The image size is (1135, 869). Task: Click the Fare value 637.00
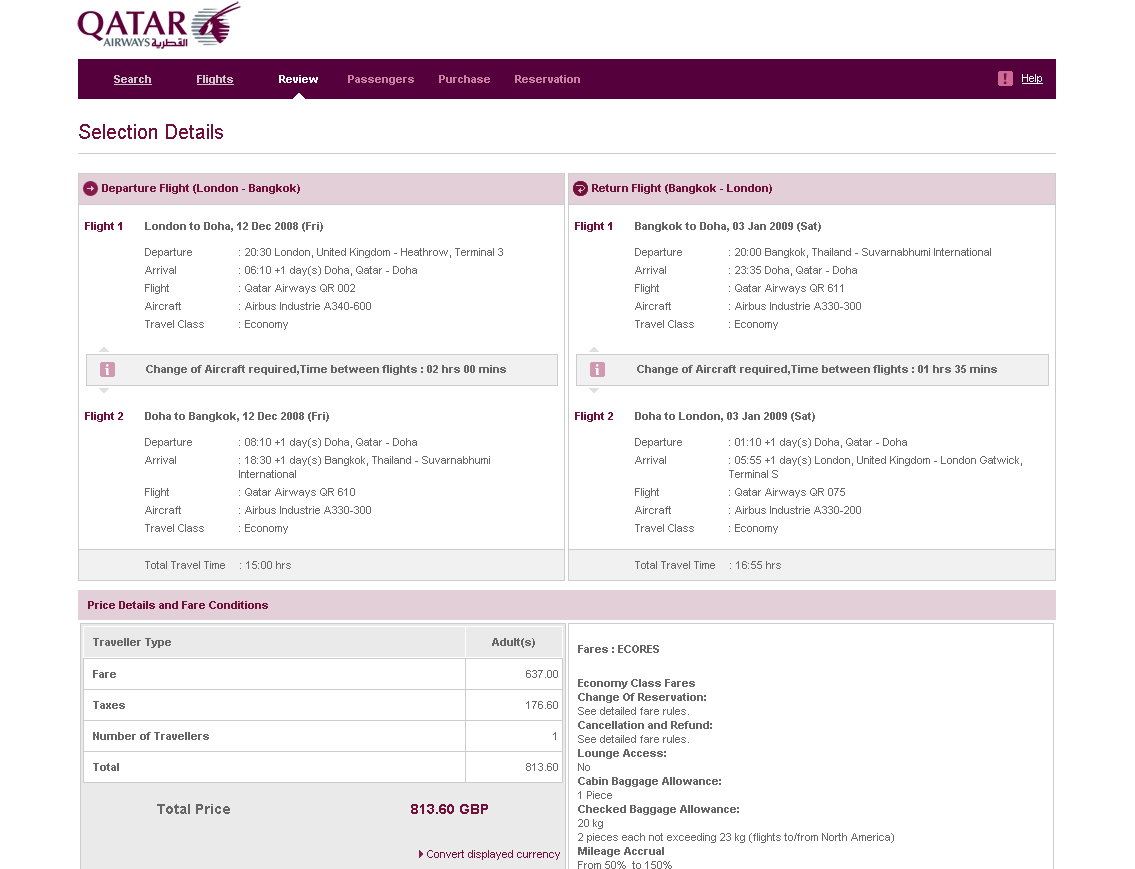[541, 674]
